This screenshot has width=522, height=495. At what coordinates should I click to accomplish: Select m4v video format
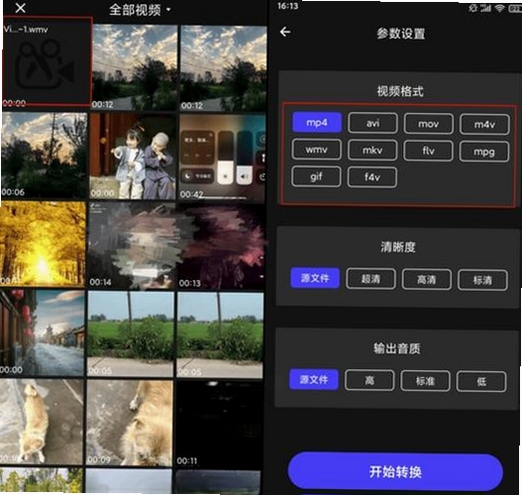coord(484,124)
